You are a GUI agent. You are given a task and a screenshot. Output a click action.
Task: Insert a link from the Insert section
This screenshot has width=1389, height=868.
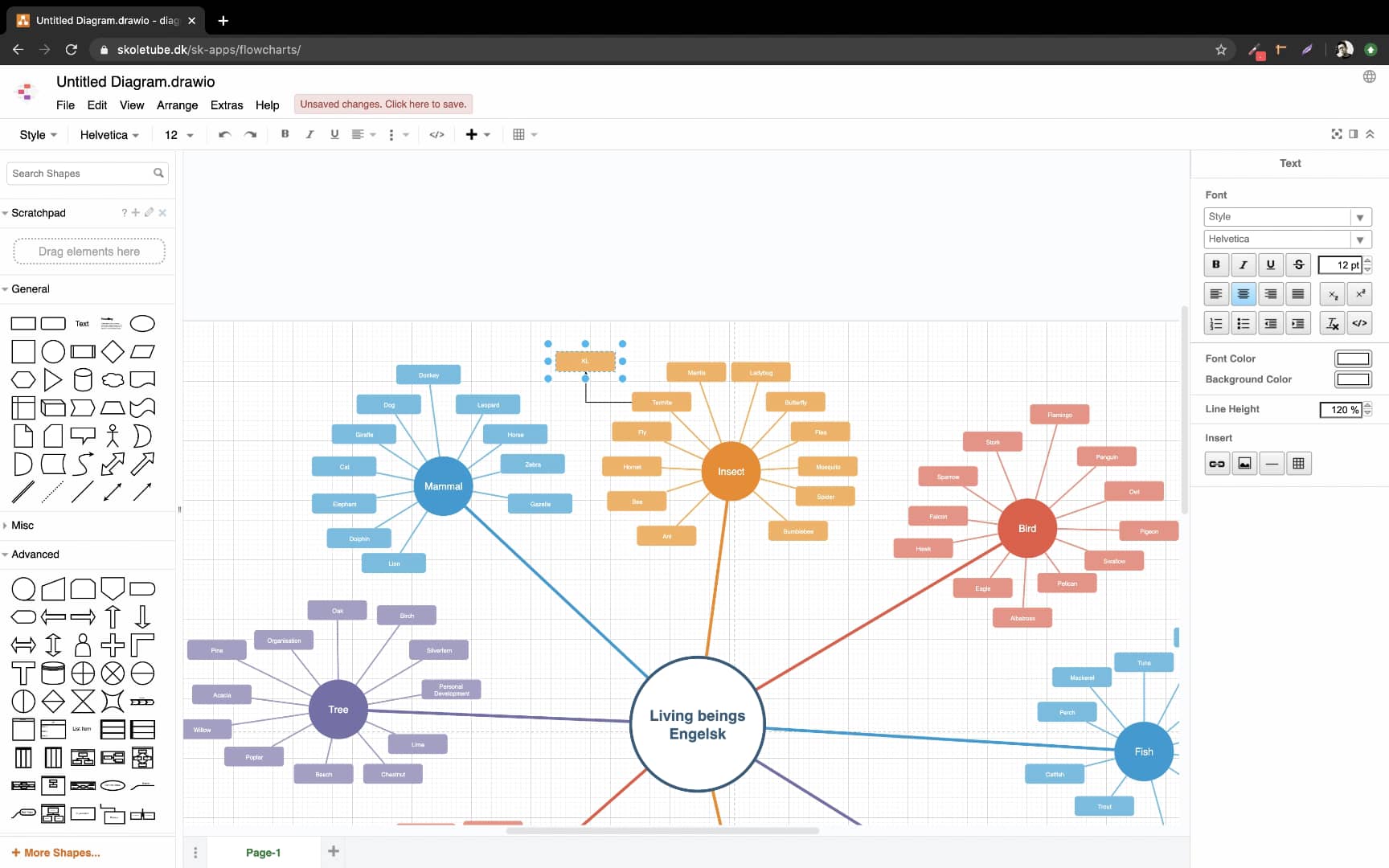click(1216, 463)
